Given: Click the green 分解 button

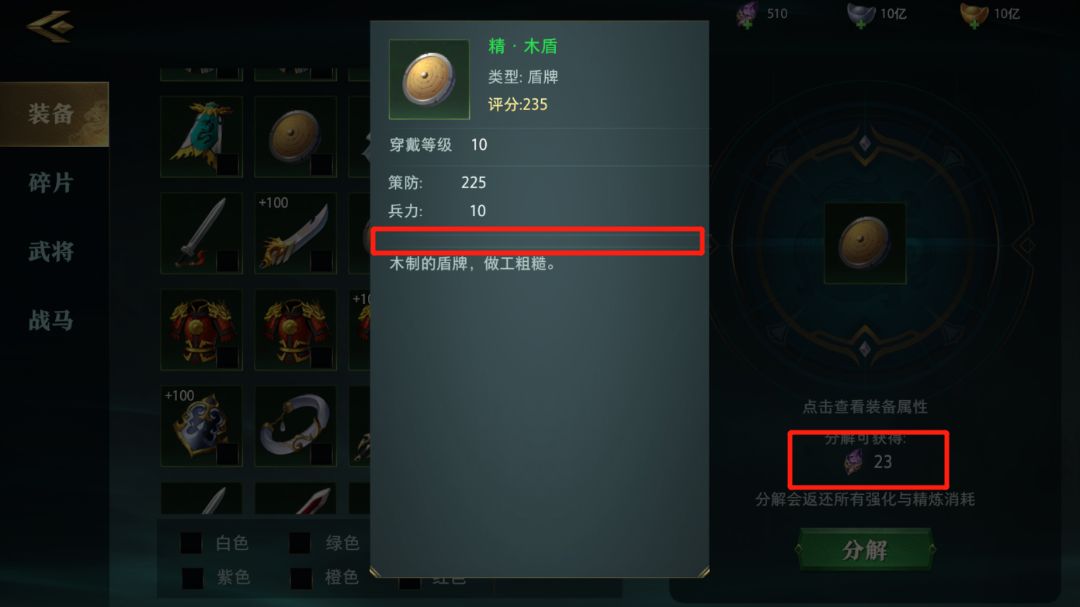Looking at the screenshot, I should 865,549.
